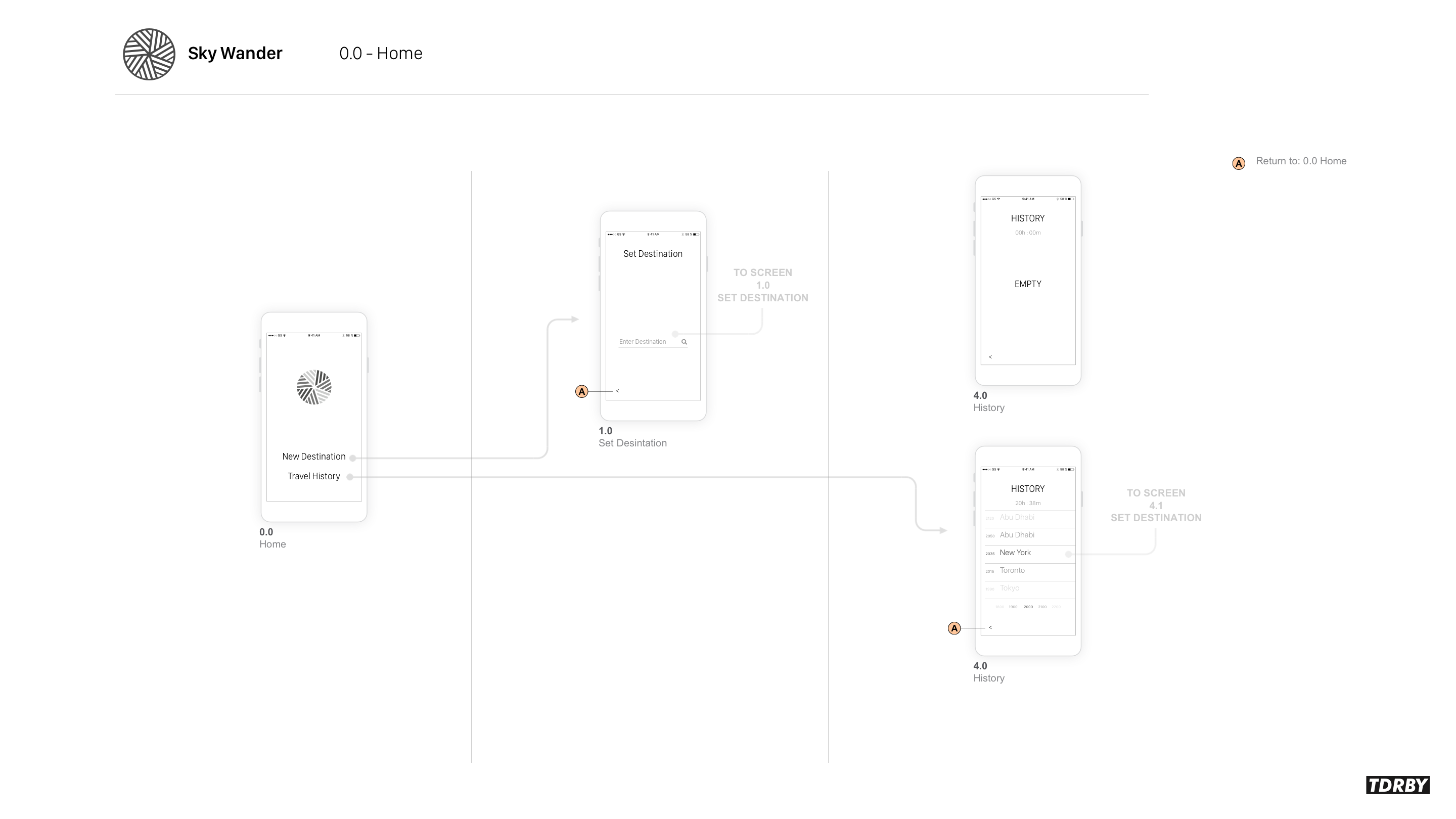Screen dimensions: 1456x819
Task: Select Toronto in the history list
Action: point(1012,570)
